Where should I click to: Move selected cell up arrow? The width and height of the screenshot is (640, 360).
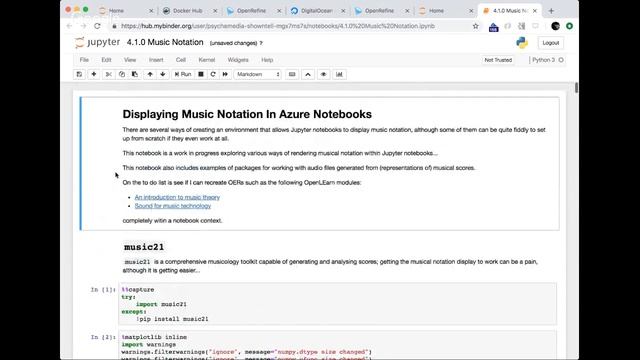pyautogui.click(x=150, y=74)
